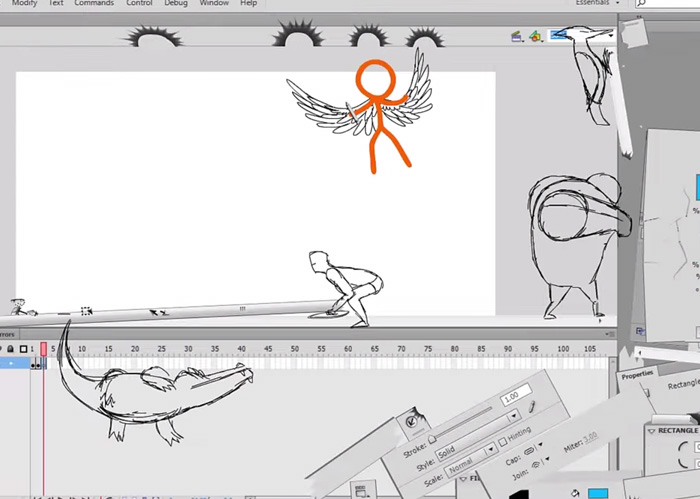Click the Edit Scene clapperboard icon
This screenshot has height=499, width=700.
(x=517, y=37)
